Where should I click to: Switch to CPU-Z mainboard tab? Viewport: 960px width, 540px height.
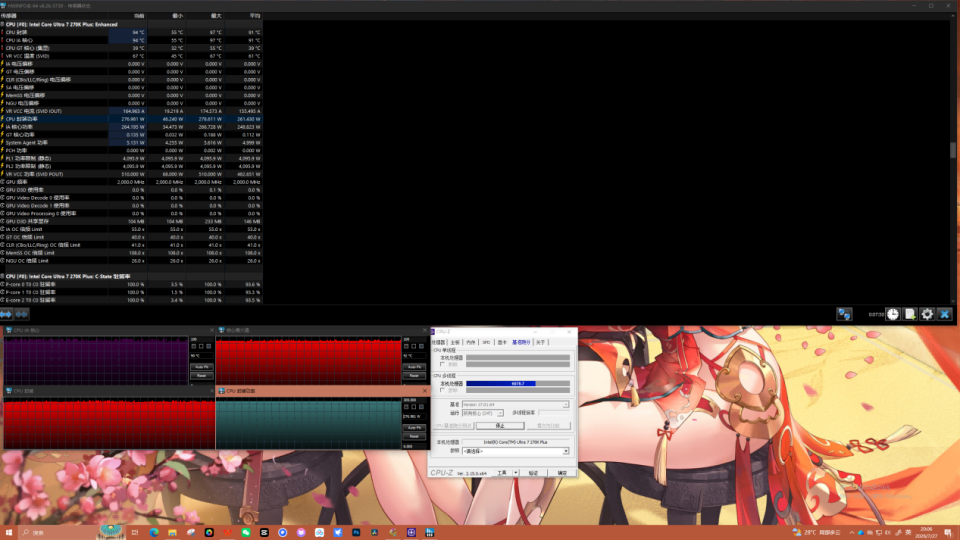pos(455,342)
